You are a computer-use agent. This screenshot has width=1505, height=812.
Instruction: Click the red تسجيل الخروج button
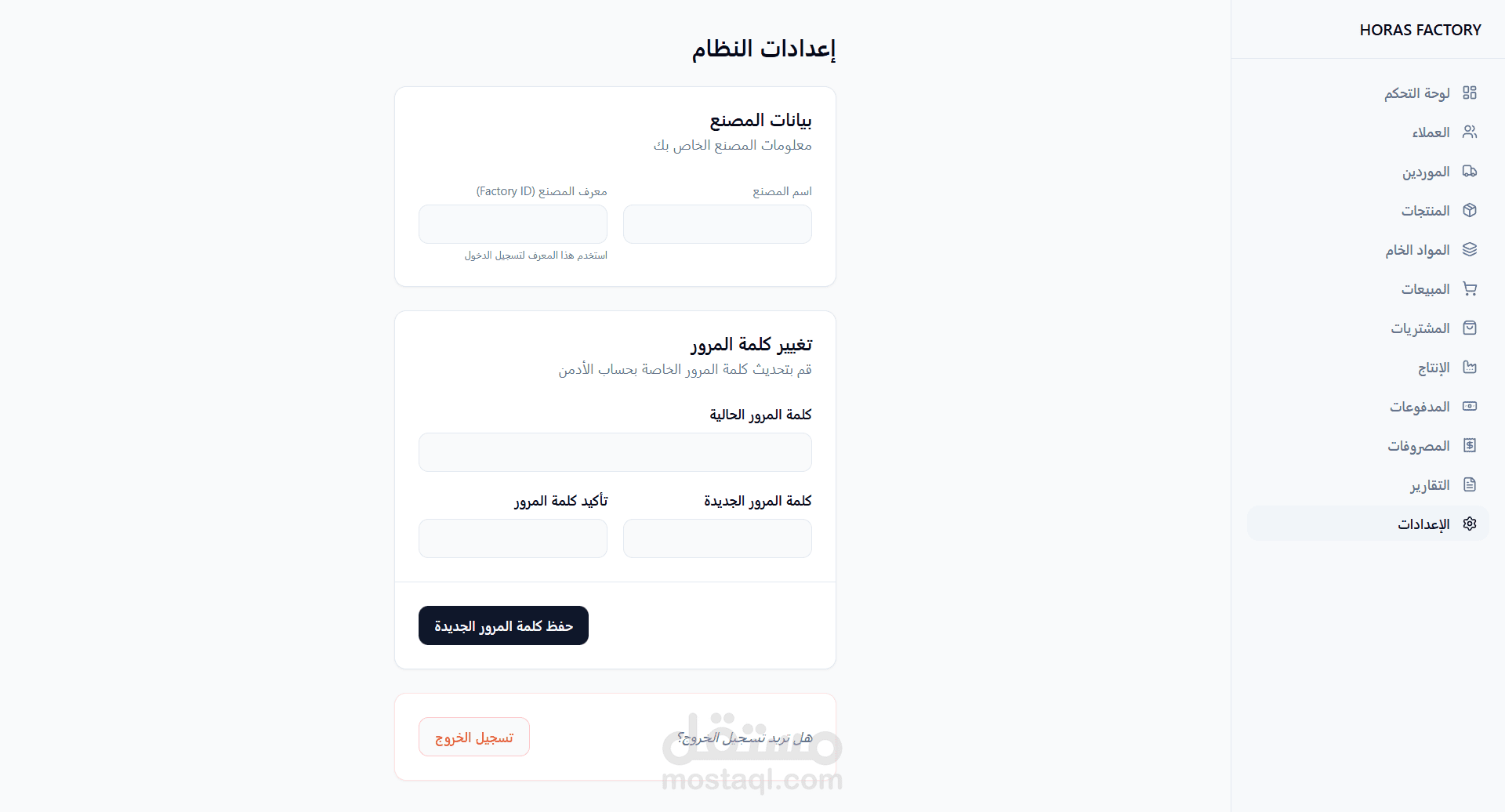pos(474,737)
